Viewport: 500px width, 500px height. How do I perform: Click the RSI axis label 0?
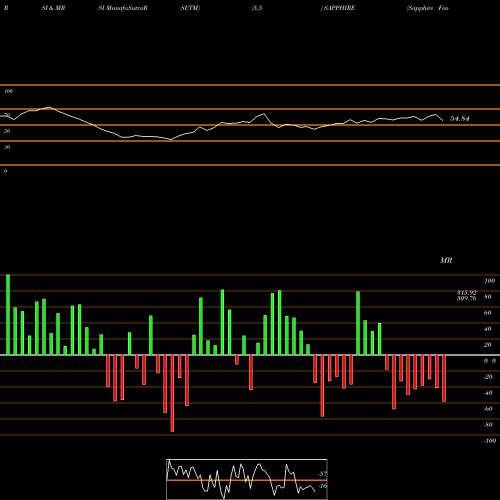[5, 171]
